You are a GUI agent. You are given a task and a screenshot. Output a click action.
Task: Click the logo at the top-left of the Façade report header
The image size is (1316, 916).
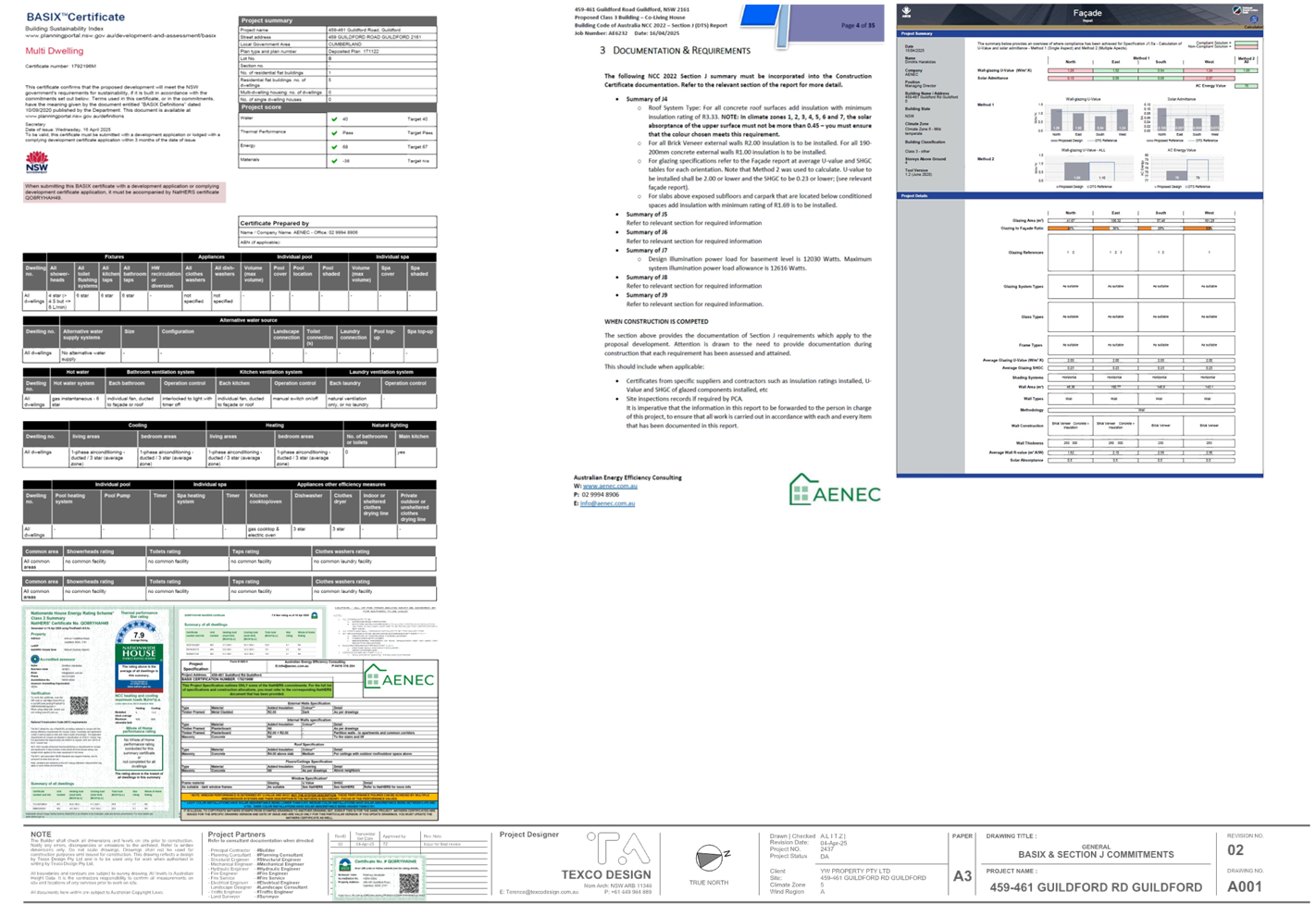907,13
